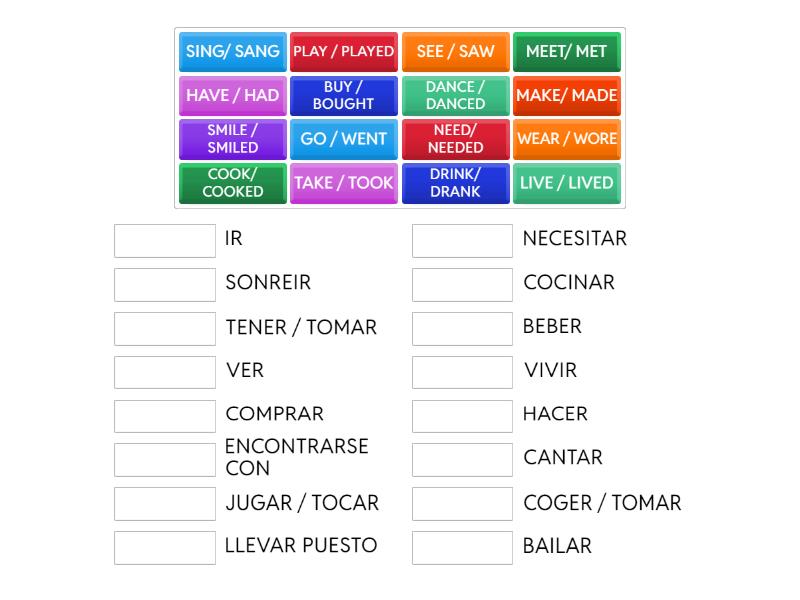800x600 pixels.
Task: Select the answer slot next to SONREIR
Action: (x=165, y=285)
